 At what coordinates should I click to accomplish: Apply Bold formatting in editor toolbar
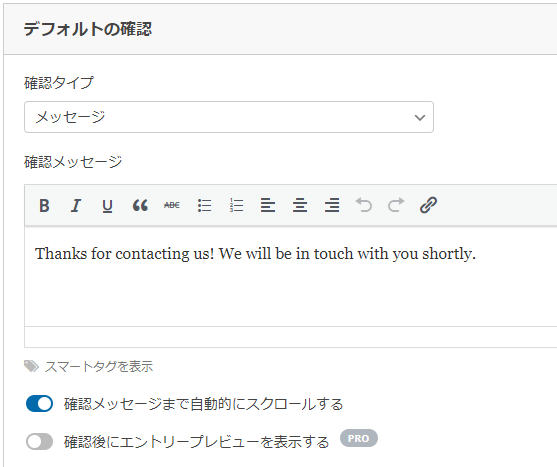pos(44,205)
